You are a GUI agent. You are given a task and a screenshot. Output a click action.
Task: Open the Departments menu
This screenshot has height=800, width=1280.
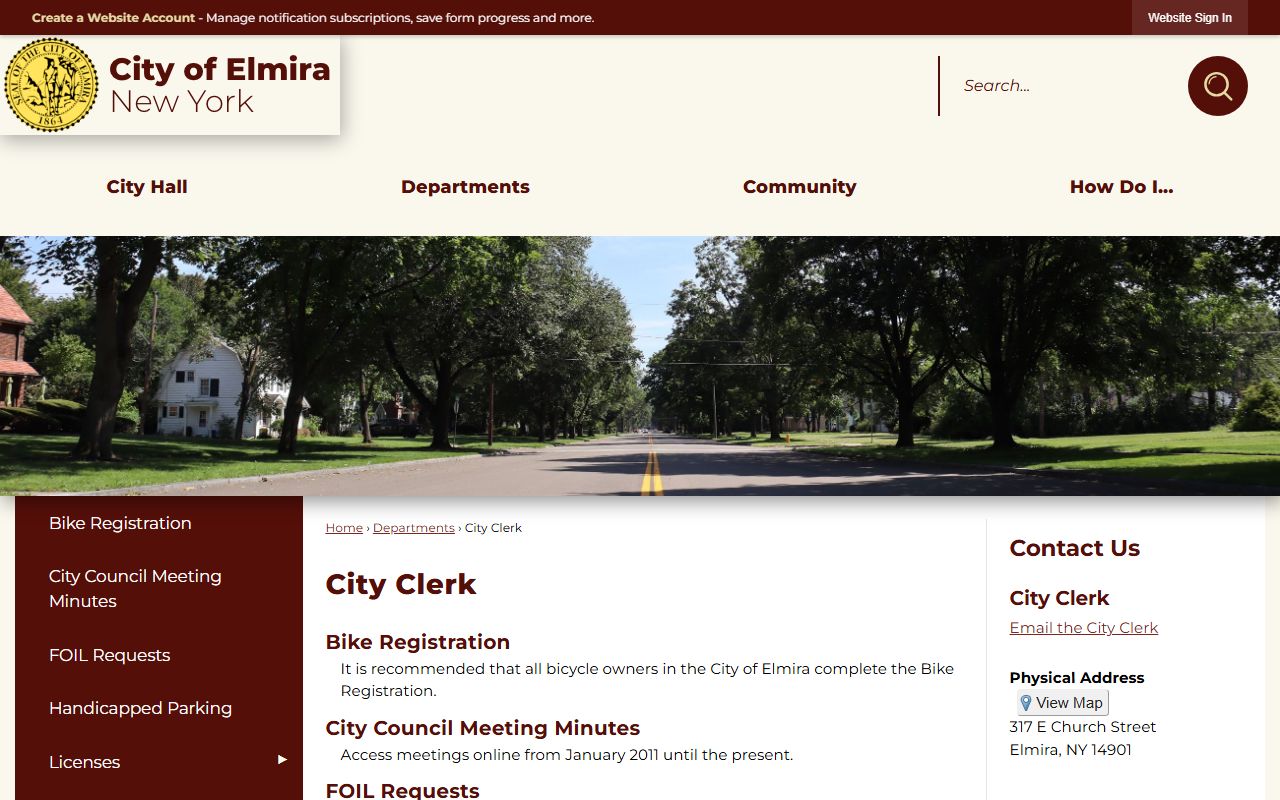pyautogui.click(x=465, y=187)
